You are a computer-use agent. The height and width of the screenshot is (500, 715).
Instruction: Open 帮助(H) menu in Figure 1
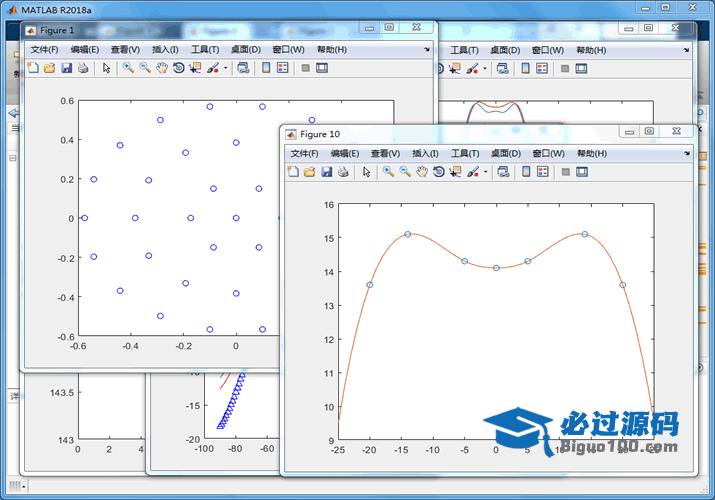coord(332,49)
